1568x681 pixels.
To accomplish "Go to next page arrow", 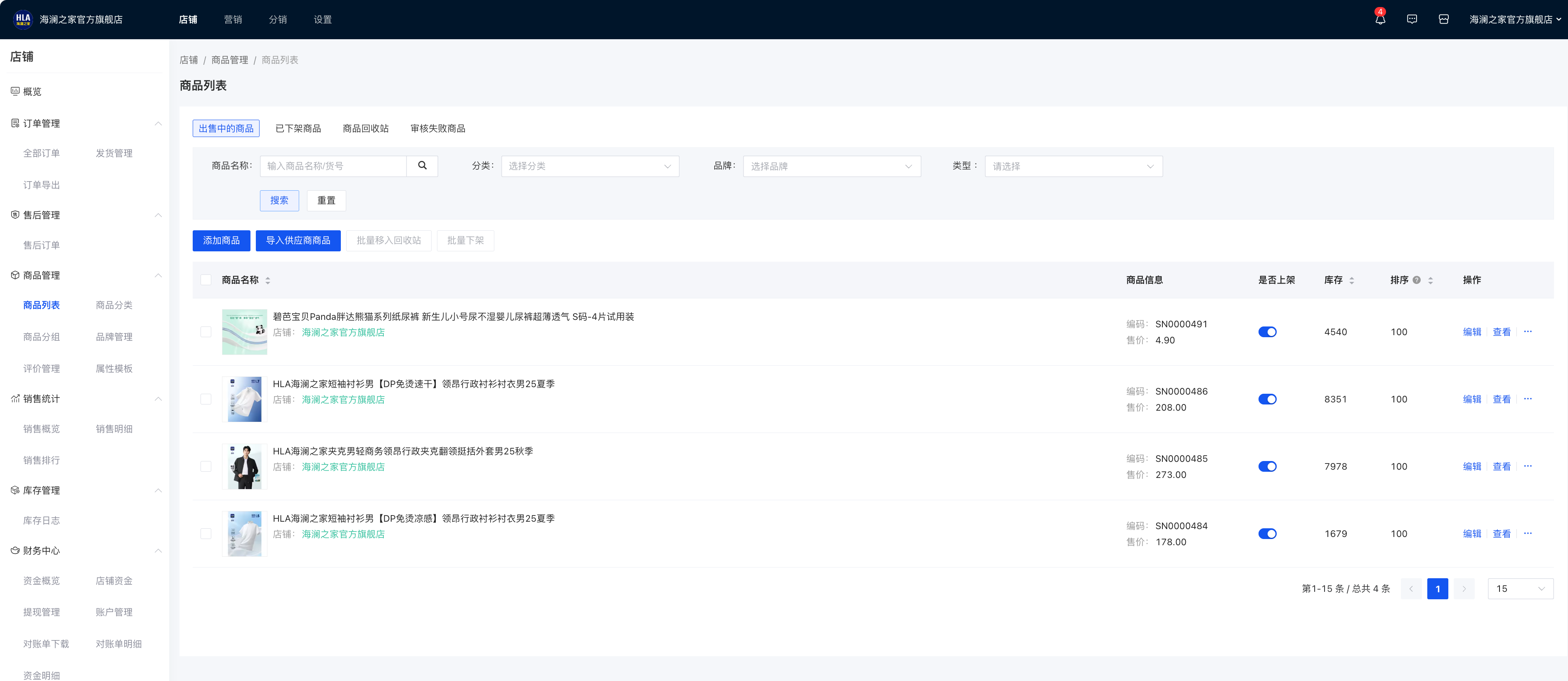I will [x=1464, y=589].
